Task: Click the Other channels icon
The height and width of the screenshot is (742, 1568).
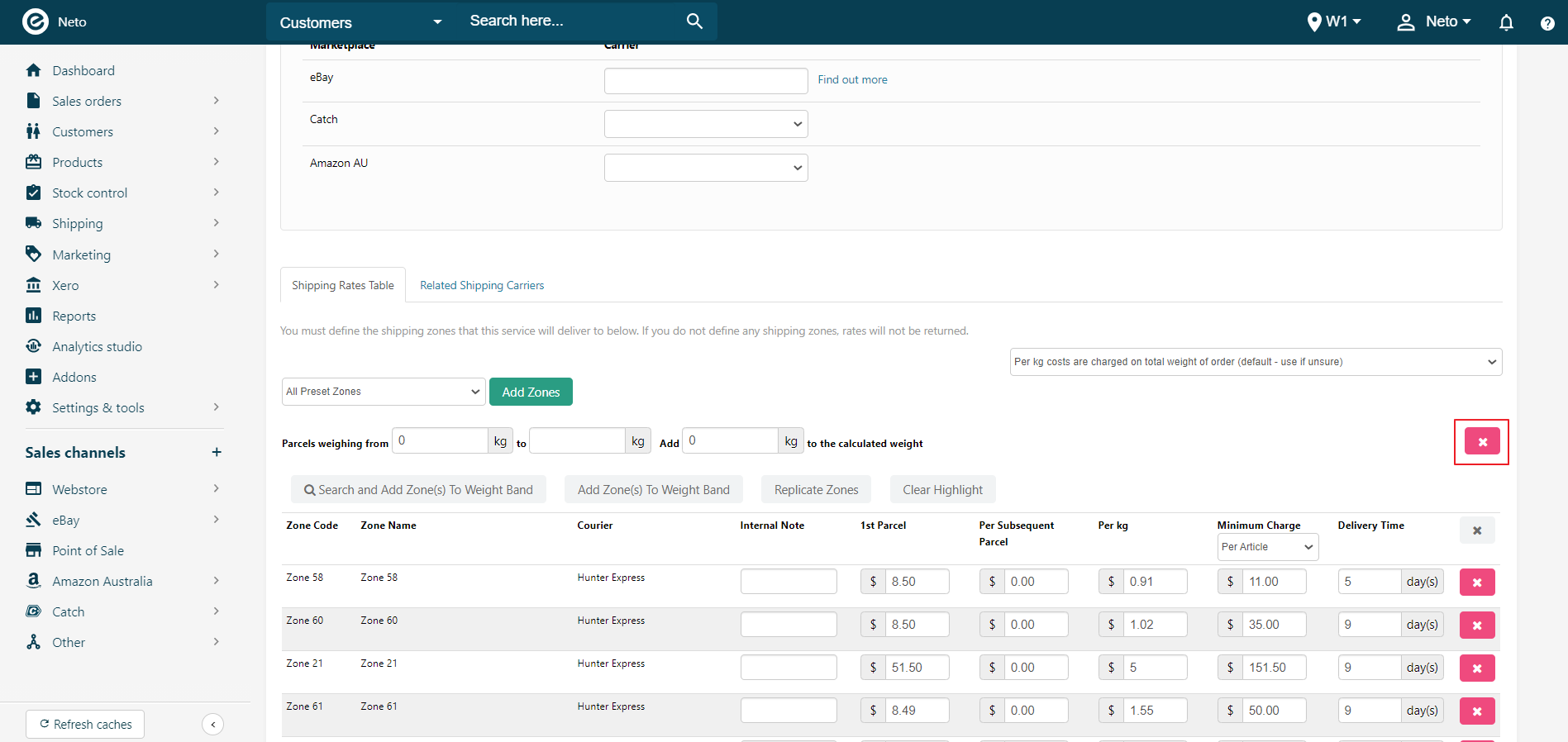Action: [x=33, y=642]
